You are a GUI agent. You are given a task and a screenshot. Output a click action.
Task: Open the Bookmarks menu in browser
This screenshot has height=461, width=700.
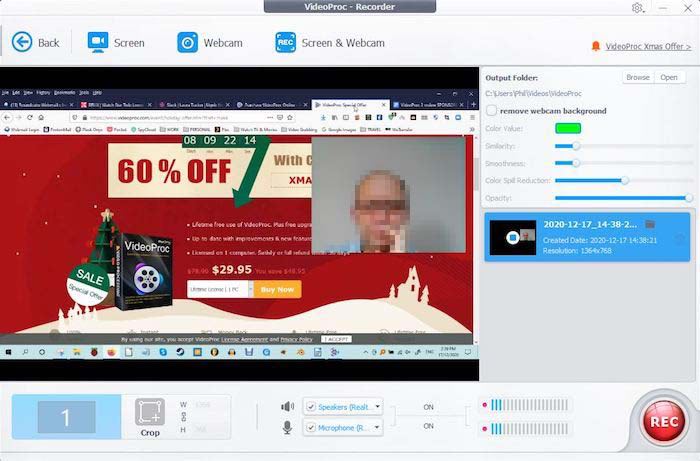click(x=64, y=92)
